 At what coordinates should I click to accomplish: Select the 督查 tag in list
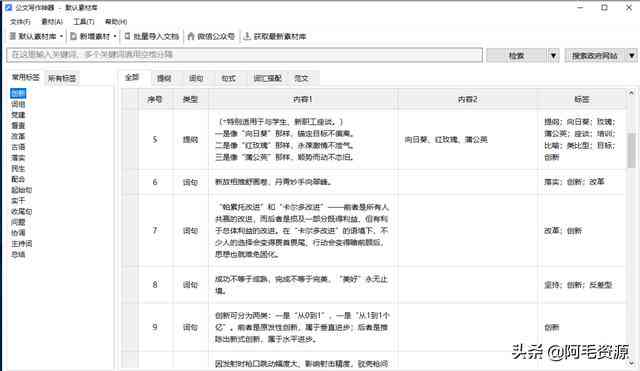pyautogui.click(x=18, y=126)
